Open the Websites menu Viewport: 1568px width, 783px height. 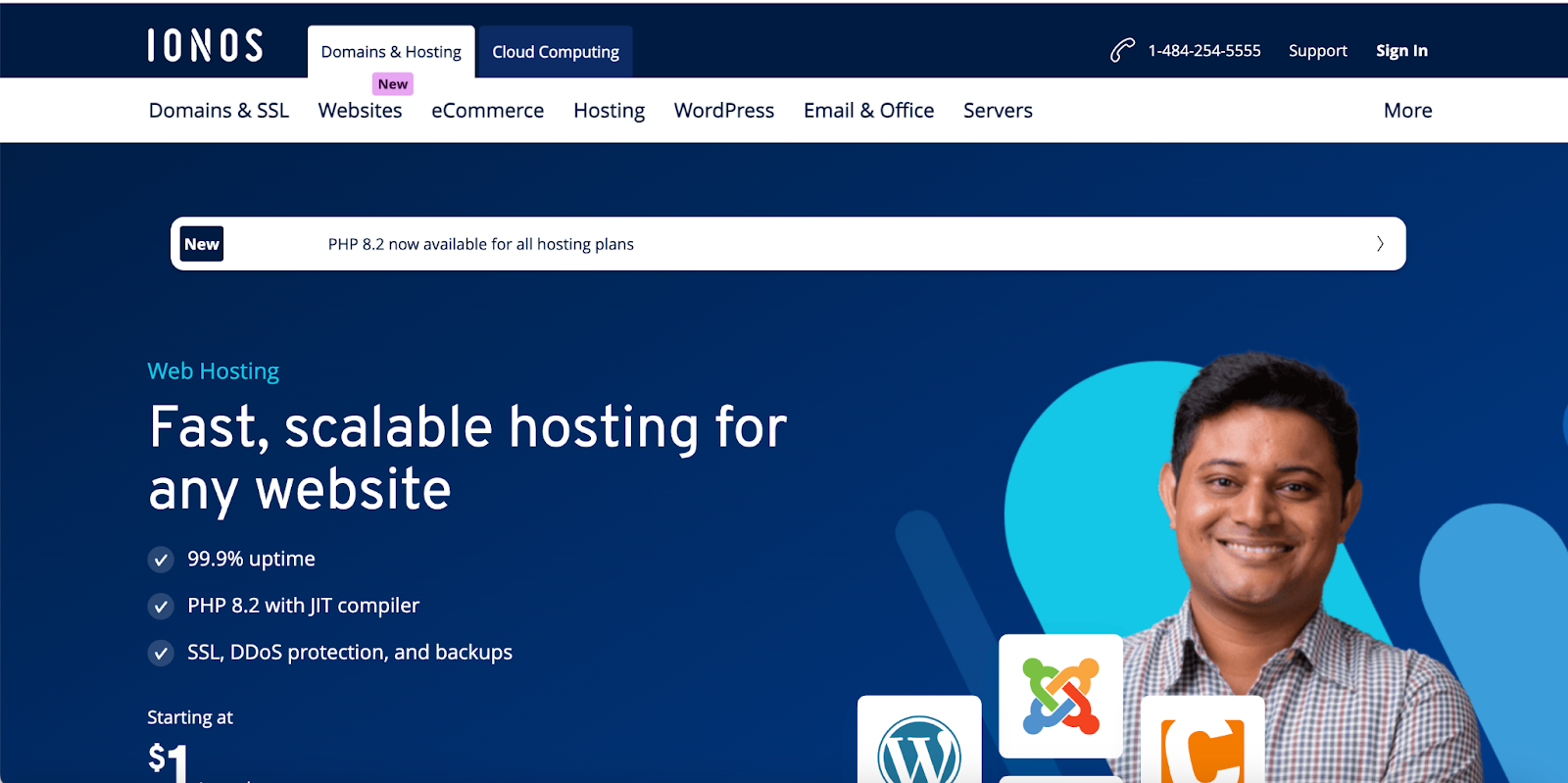coord(361,111)
